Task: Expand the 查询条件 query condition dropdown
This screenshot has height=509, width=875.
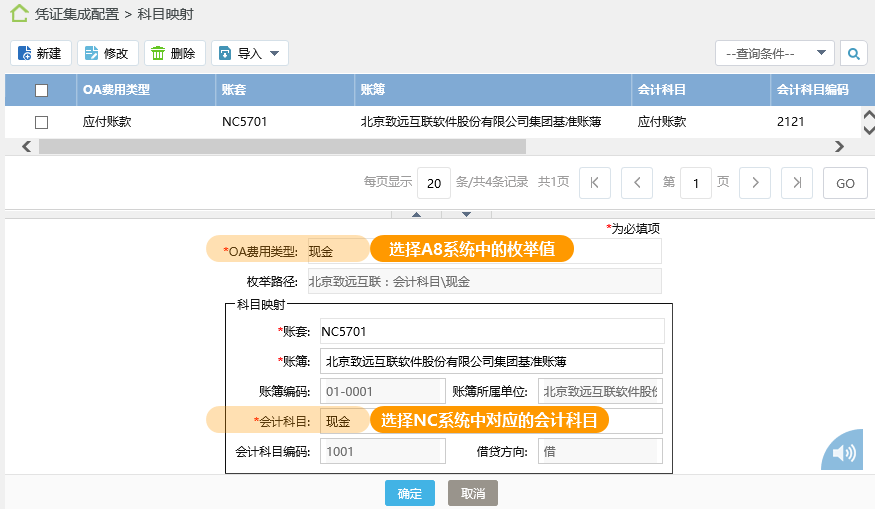Action: [x=774, y=53]
